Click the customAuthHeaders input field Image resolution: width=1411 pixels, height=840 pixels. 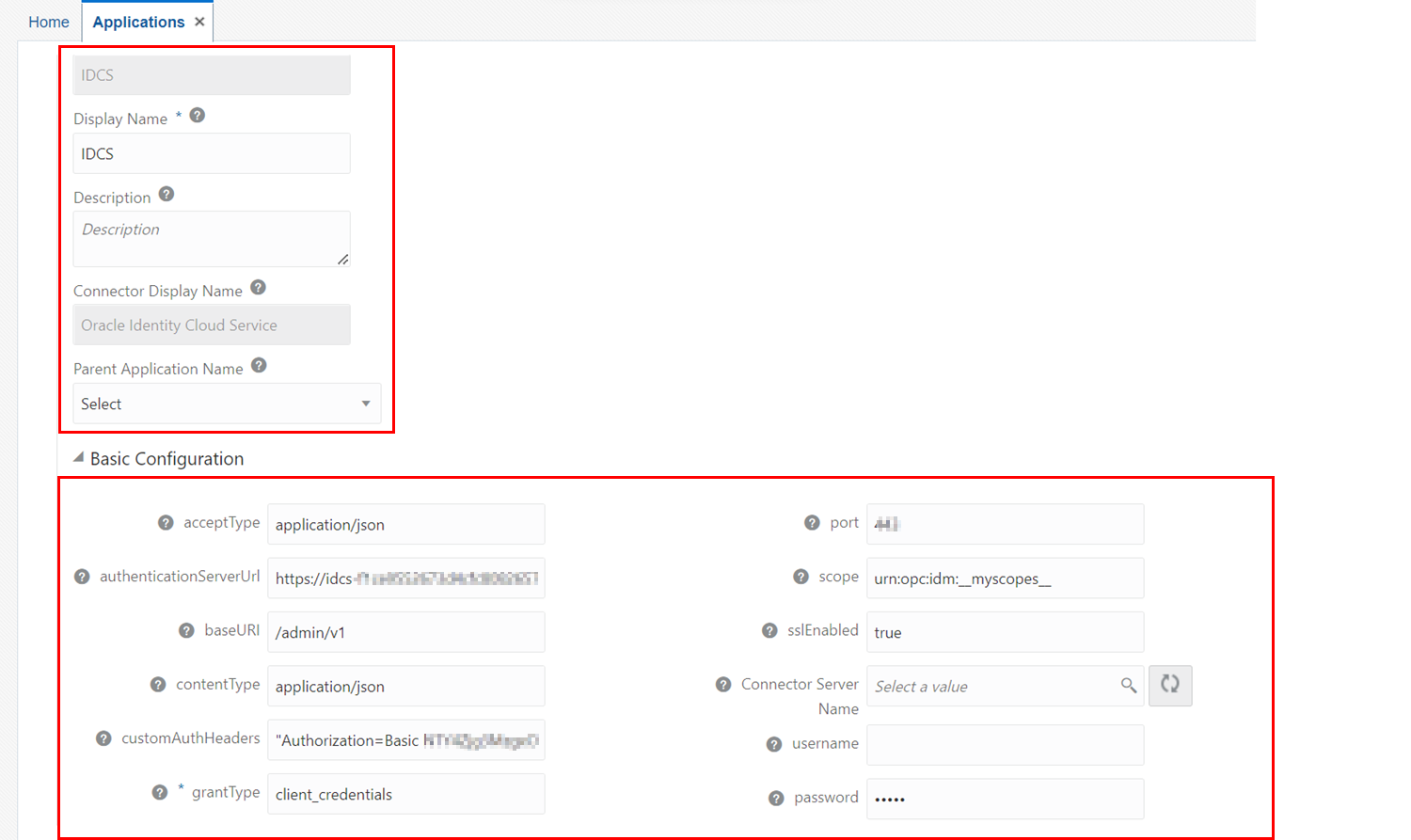(x=406, y=739)
